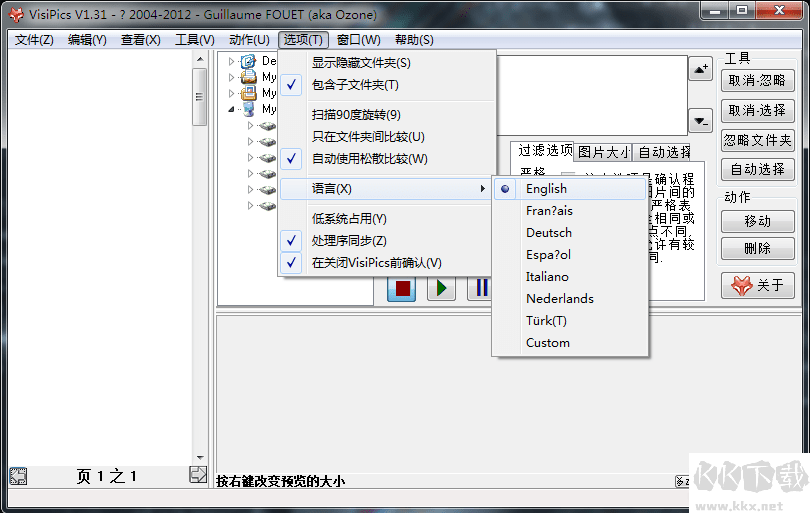
Task: Enable 扫描90度旋转(9) option
Action: 386,115
